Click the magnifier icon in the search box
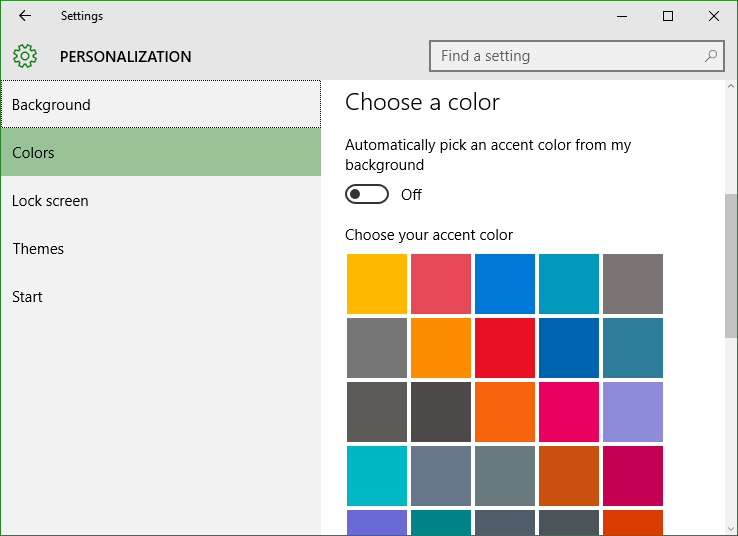Screen dimensions: 738x536 (x=711, y=56)
